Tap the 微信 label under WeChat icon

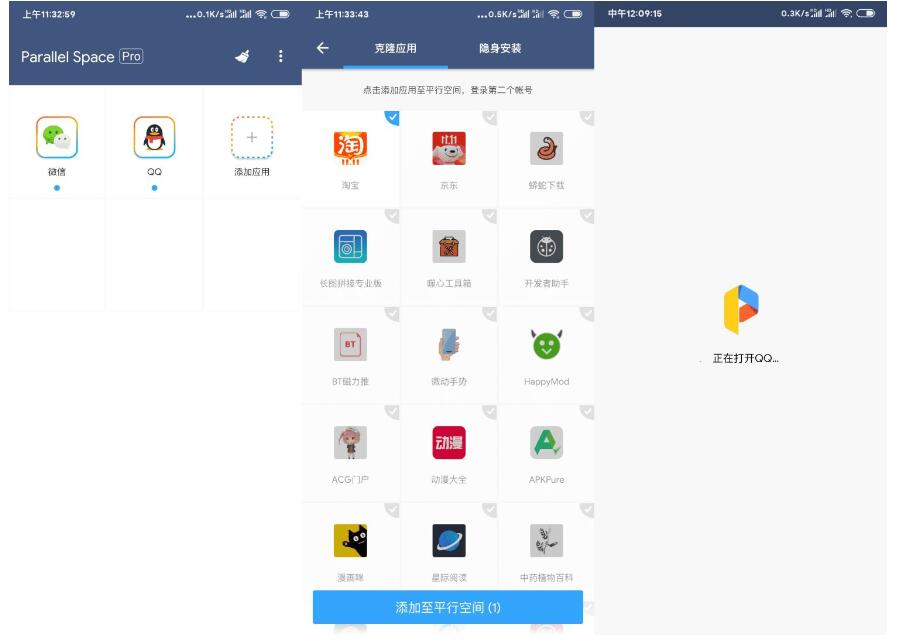pos(57,172)
